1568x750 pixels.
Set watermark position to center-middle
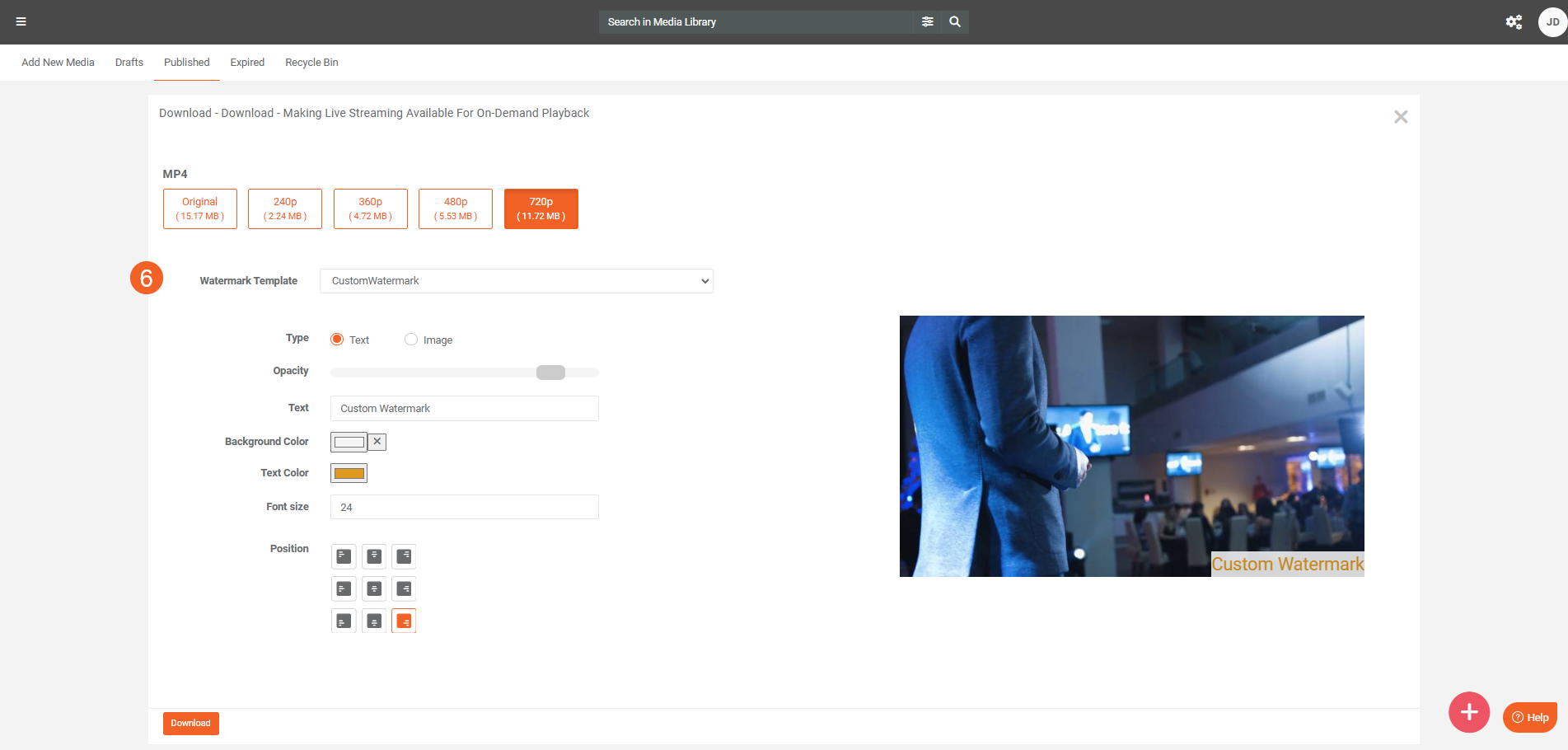point(374,588)
